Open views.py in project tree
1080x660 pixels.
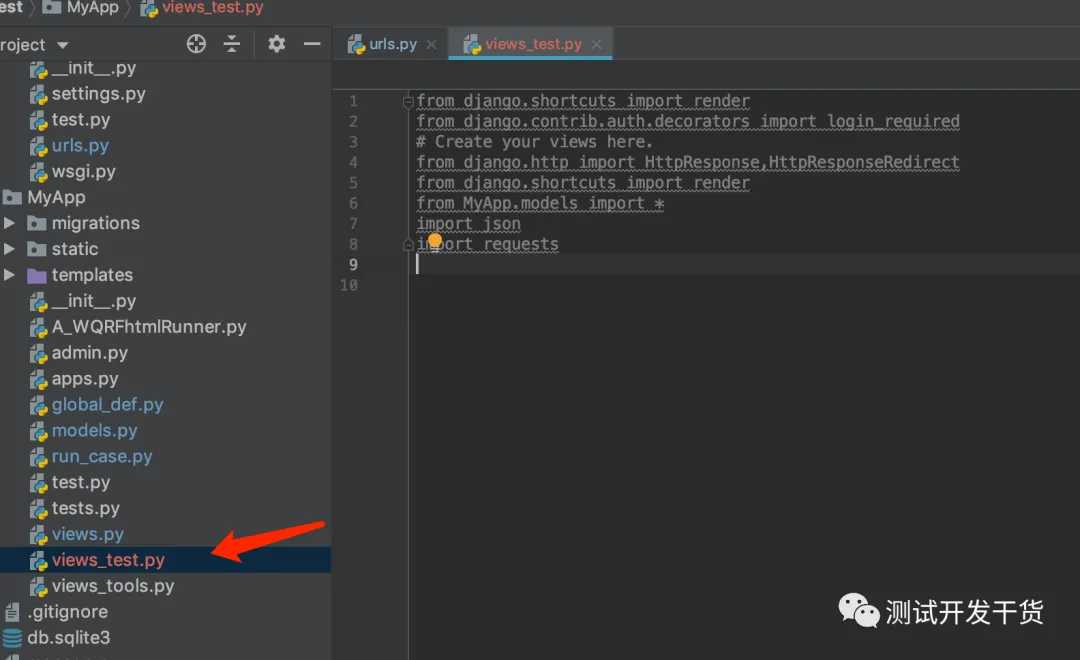(87, 534)
